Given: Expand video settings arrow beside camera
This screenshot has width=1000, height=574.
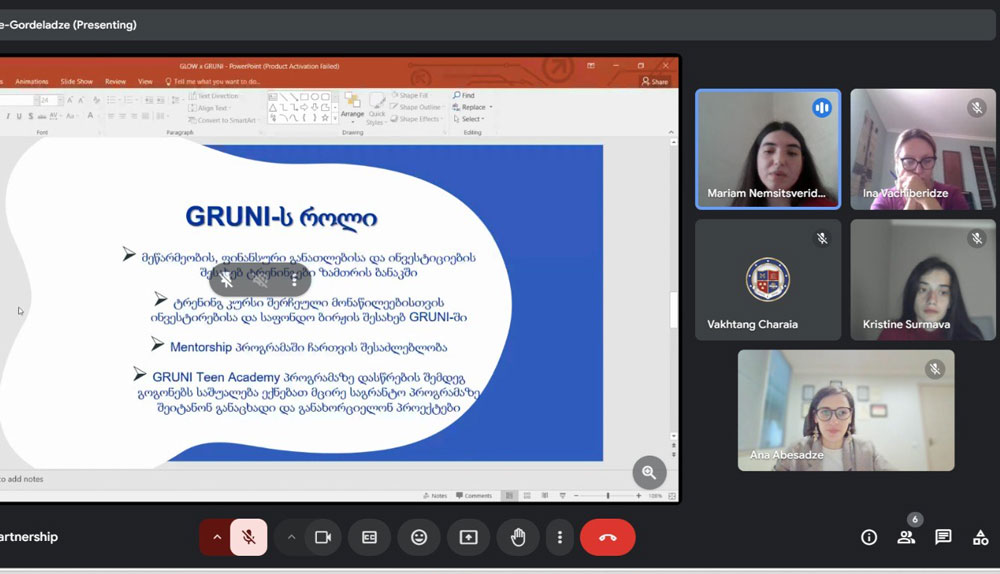Looking at the screenshot, I should coord(291,537).
